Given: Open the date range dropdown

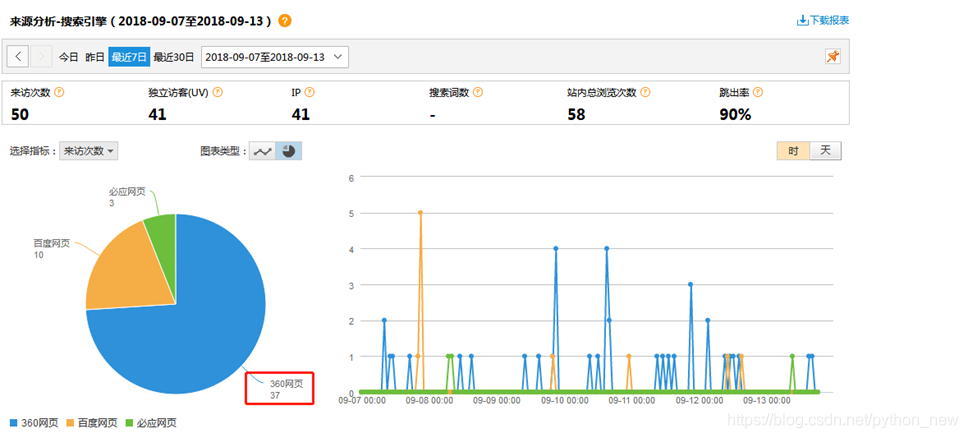Looking at the screenshot, I should pos(275,57).
